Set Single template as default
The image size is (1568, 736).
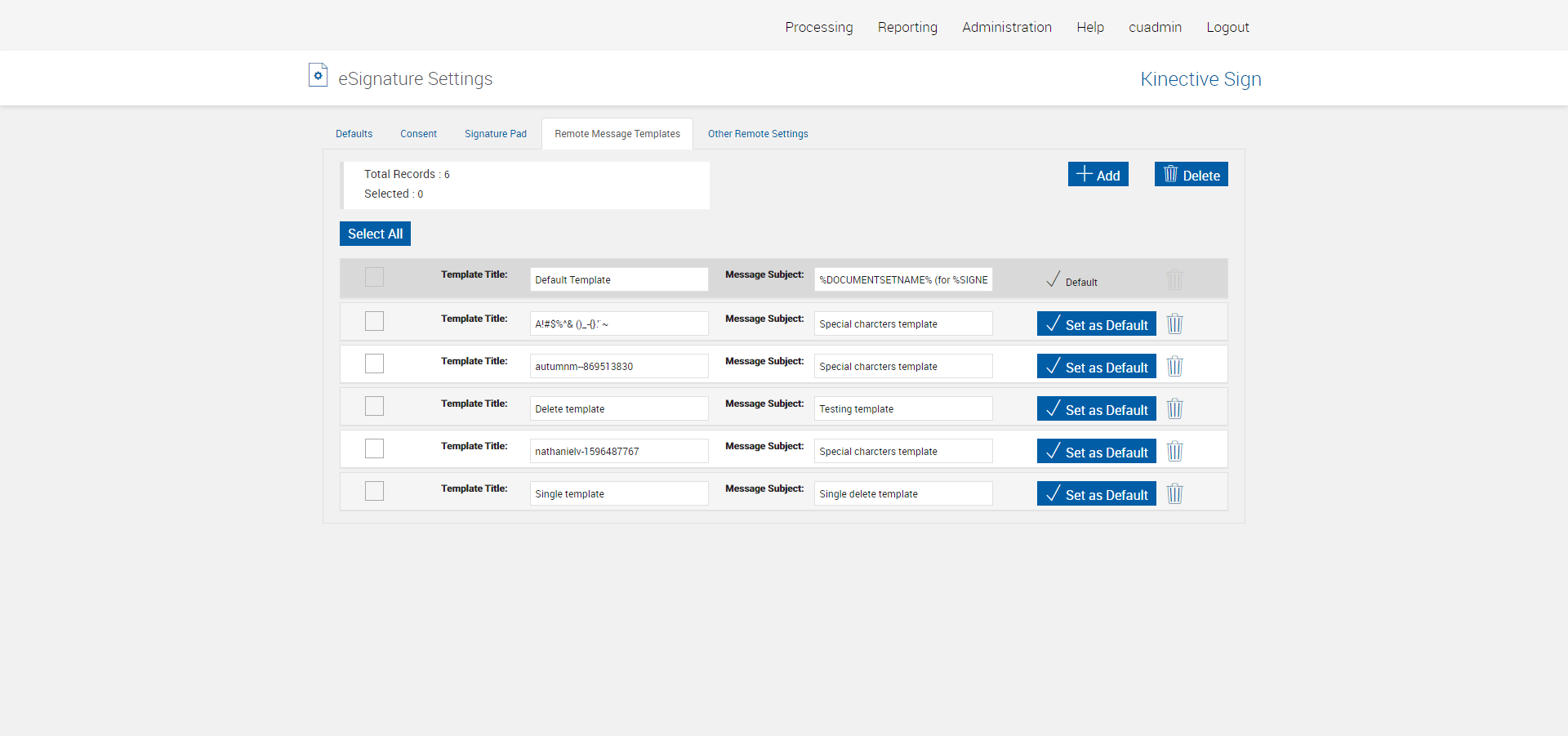coord(1096,494)
